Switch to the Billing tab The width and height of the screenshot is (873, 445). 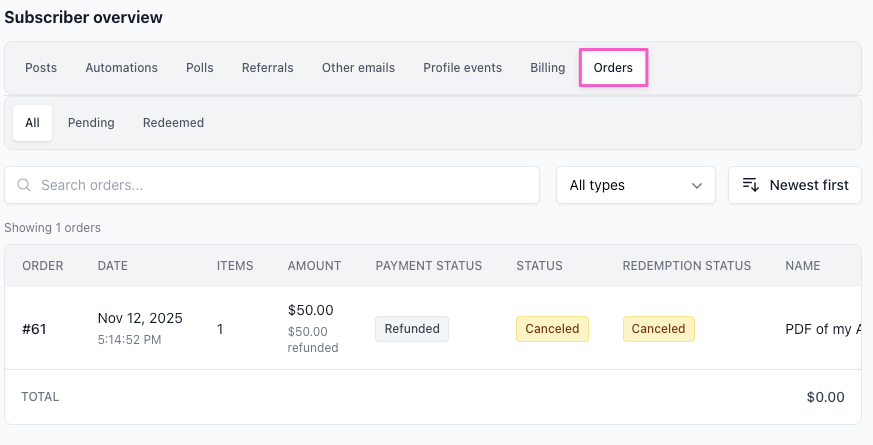coord(547,68)
